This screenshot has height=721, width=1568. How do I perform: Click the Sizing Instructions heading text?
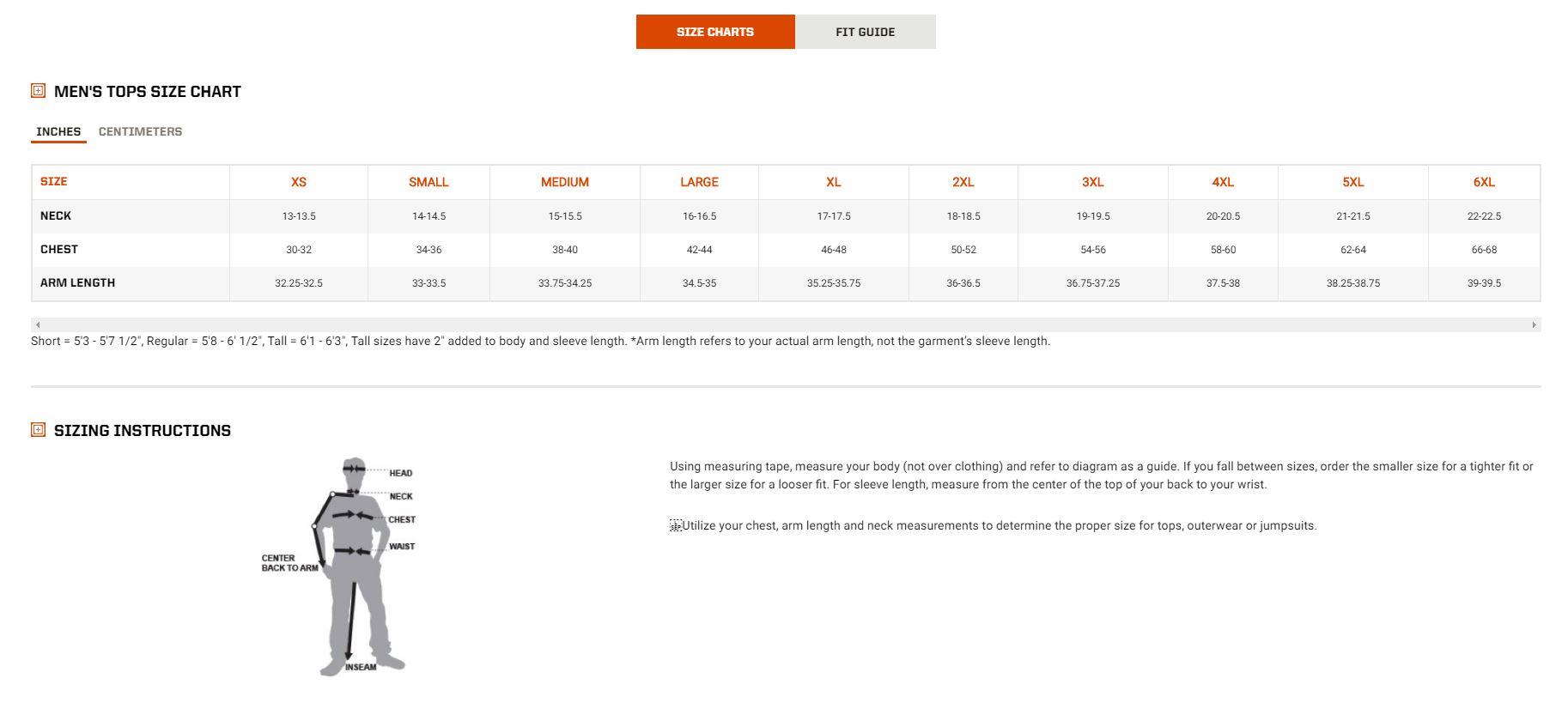(x=143, y=430)
